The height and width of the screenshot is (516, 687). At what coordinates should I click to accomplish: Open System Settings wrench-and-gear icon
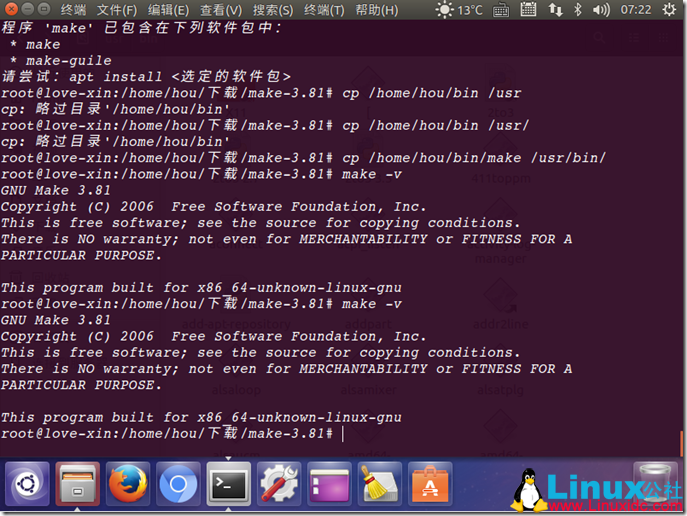tap(279, 484)
